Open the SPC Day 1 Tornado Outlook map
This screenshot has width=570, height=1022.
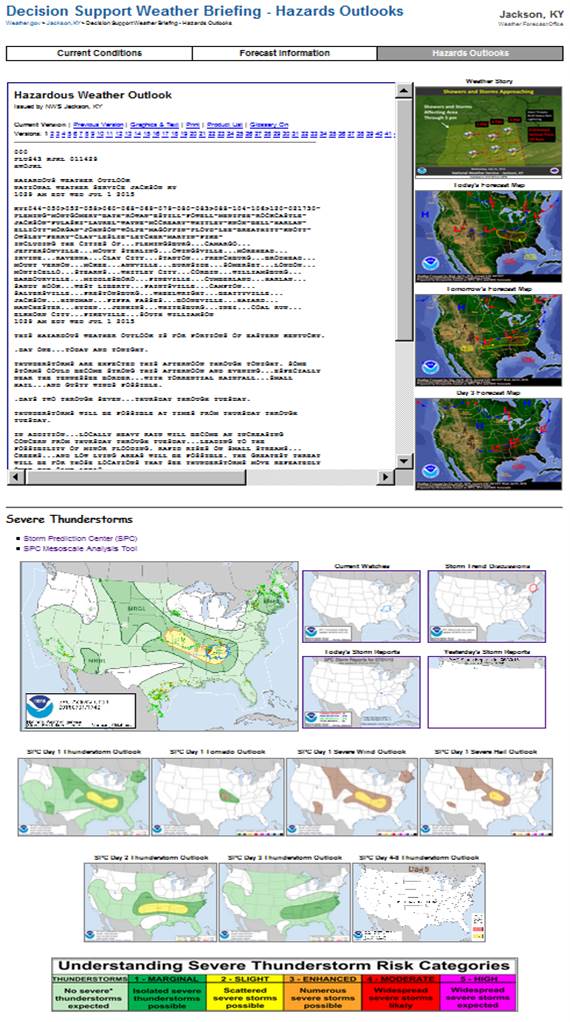click(218, 796)
